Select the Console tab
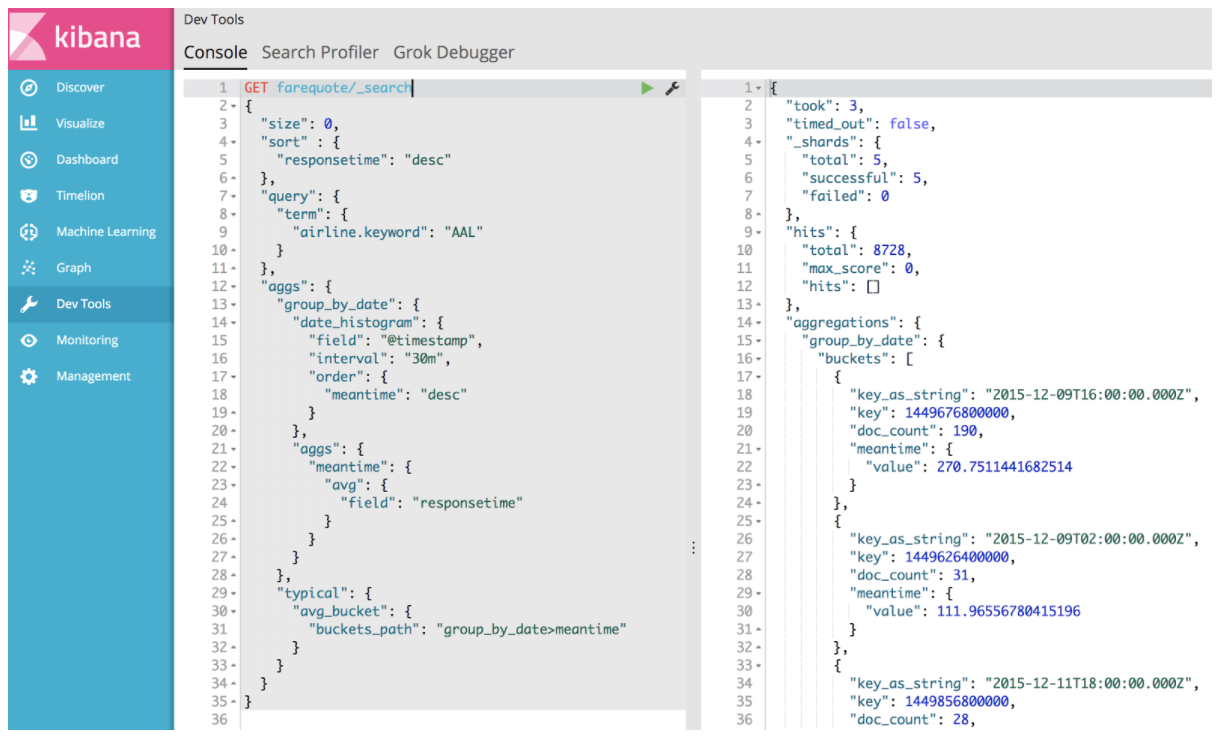This screenshot has height=738, width=1218. coord(215,52)
